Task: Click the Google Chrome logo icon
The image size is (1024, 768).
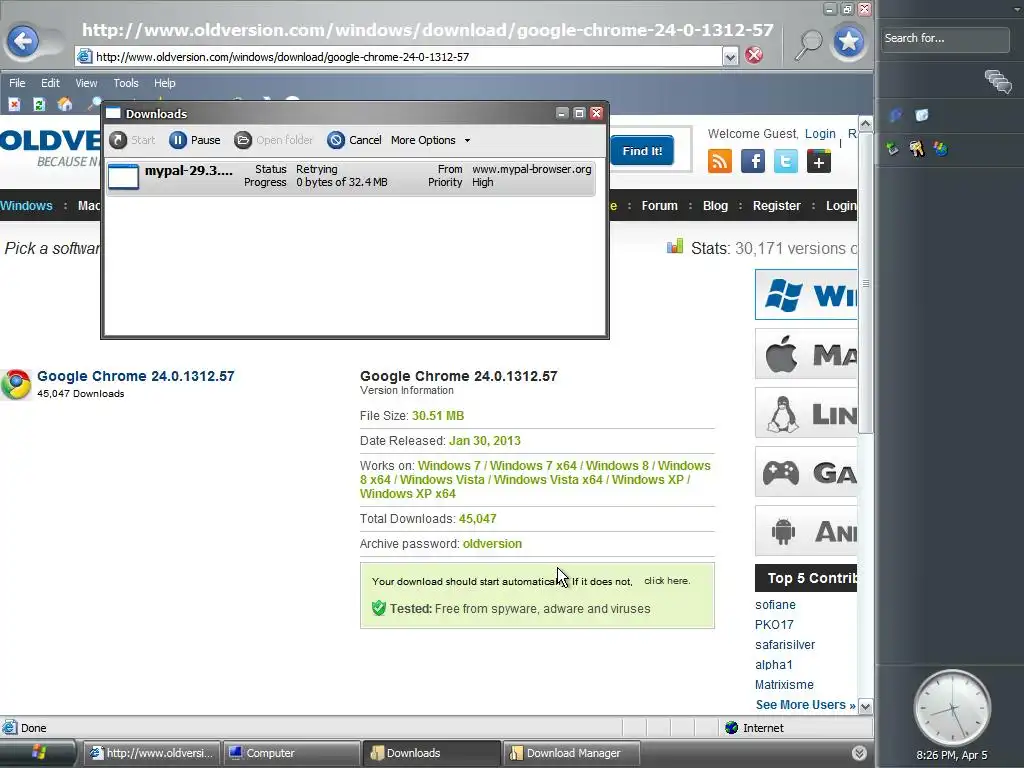Action: (16, 384)
